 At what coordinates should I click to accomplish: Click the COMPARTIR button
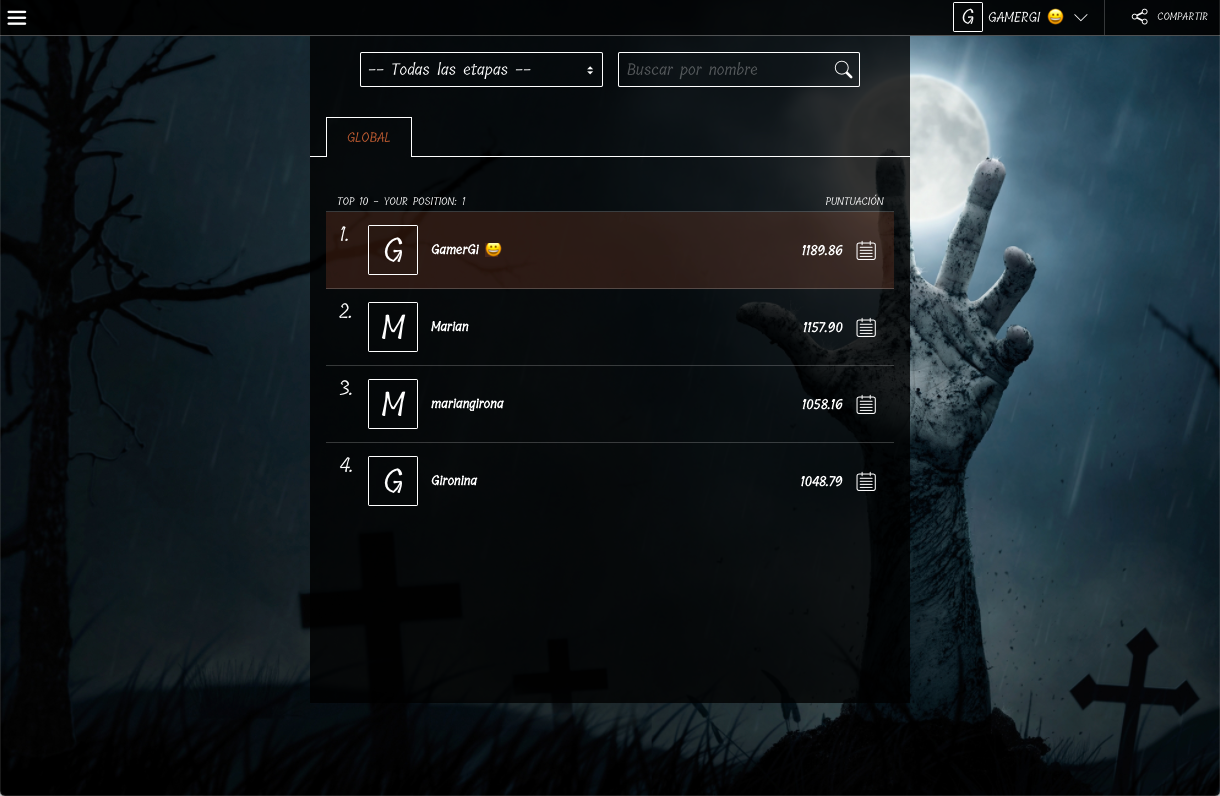pyautogui.click(x=1182, y=17)
